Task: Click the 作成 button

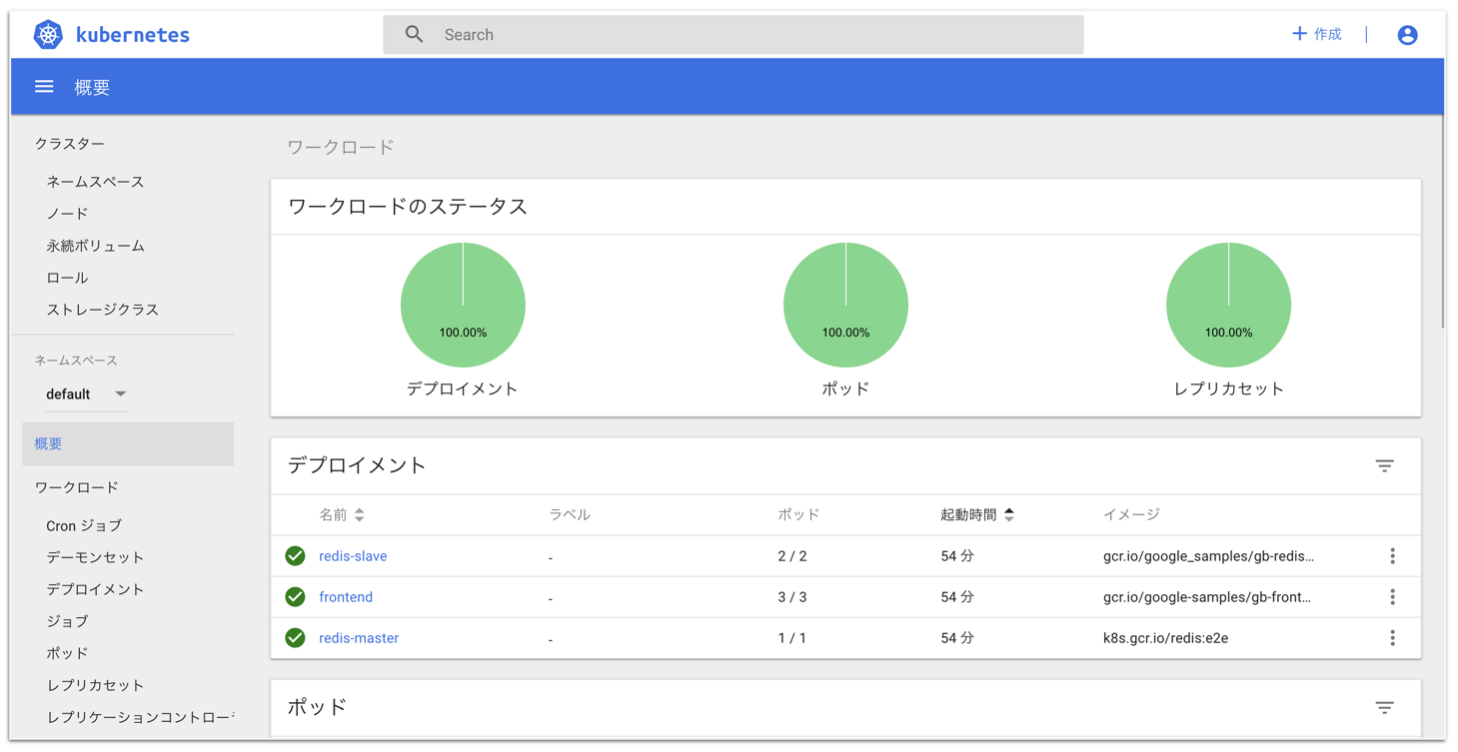Action: click(1317, 33)
